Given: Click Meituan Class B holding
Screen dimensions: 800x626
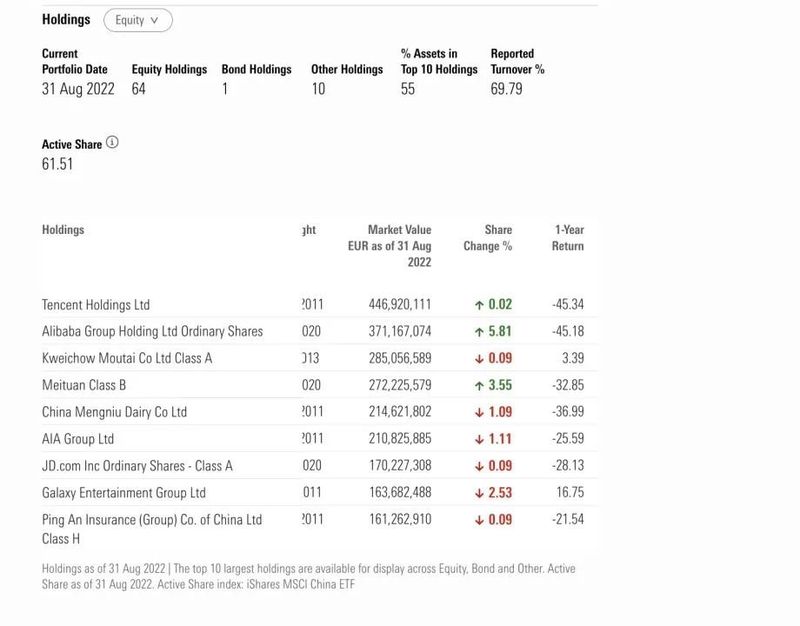Looking at the screenshot, I should [84, 385].
